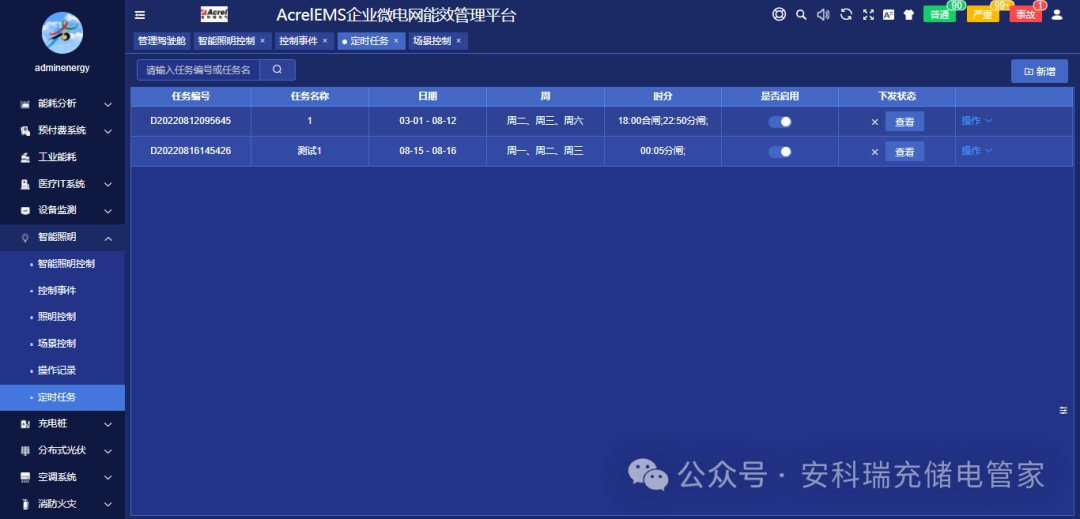Open the lifebuoy help icon
Image resolution: width=1080 pixels, height=519 pixels.
(x=779, y=14)
